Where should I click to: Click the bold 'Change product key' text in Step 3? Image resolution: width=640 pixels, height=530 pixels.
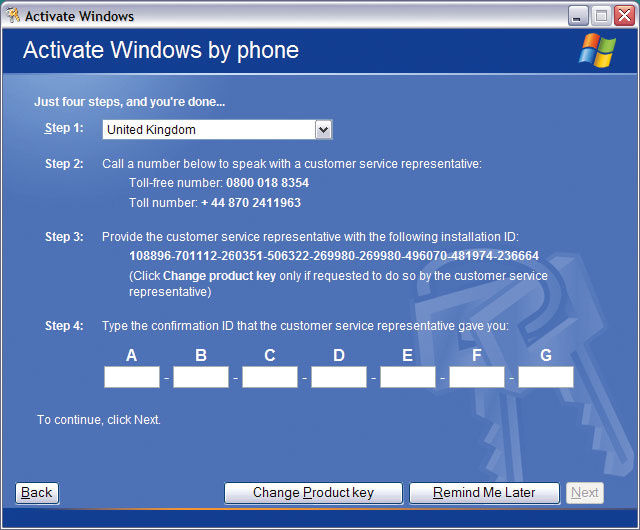coord(219,276)
